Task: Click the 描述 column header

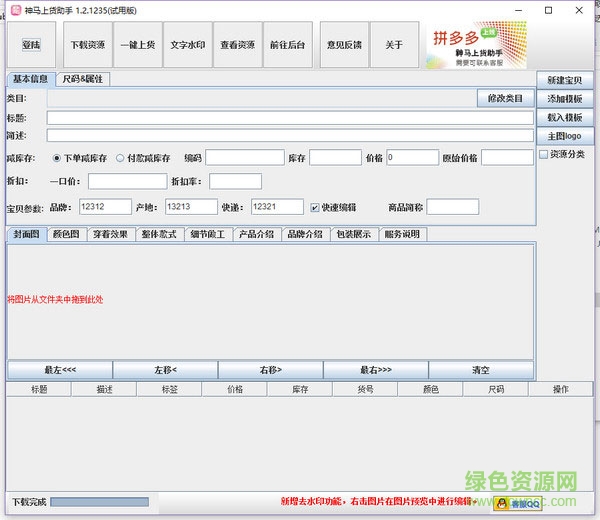Action: click(x=104, y=390)
